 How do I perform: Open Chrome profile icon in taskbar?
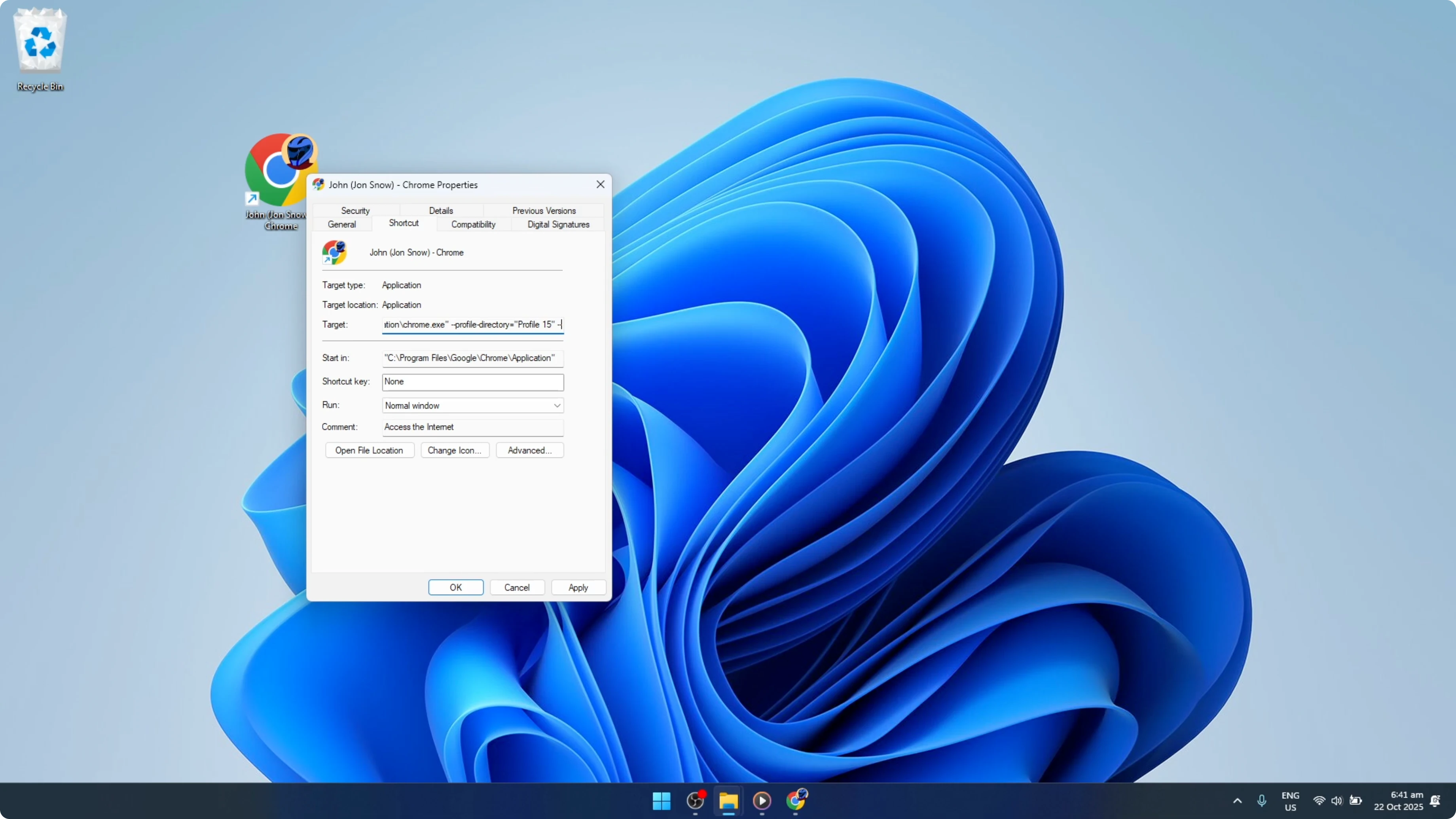point(796,800)
